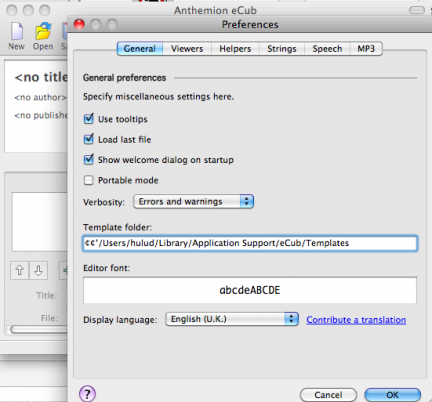Open the Strings tab
Viewport: 432px width, 402px height.
coord(282,49)
